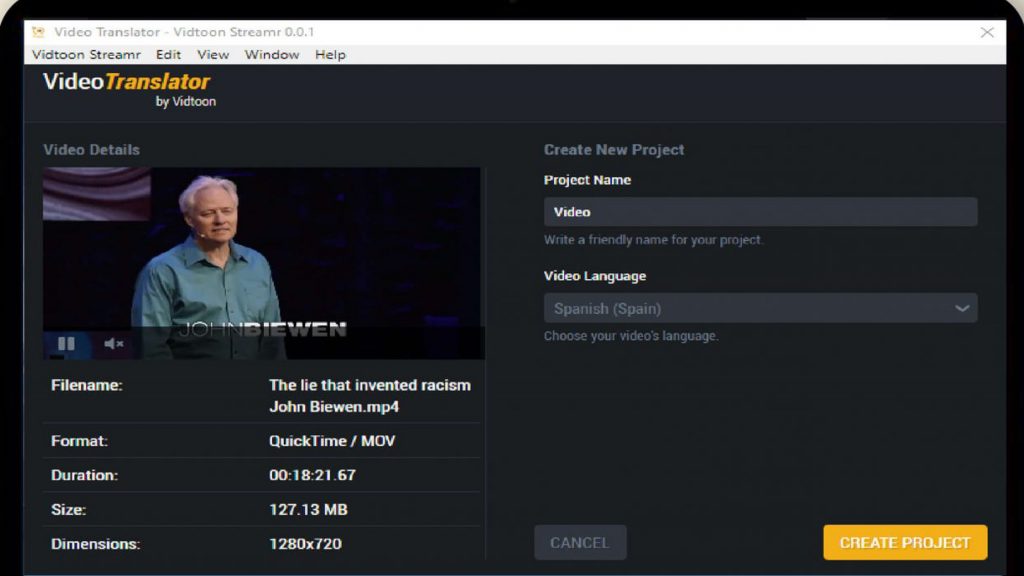This screenshot has height=576, width=1024.
Task: Open the Window menu
Action: [272, 55]
